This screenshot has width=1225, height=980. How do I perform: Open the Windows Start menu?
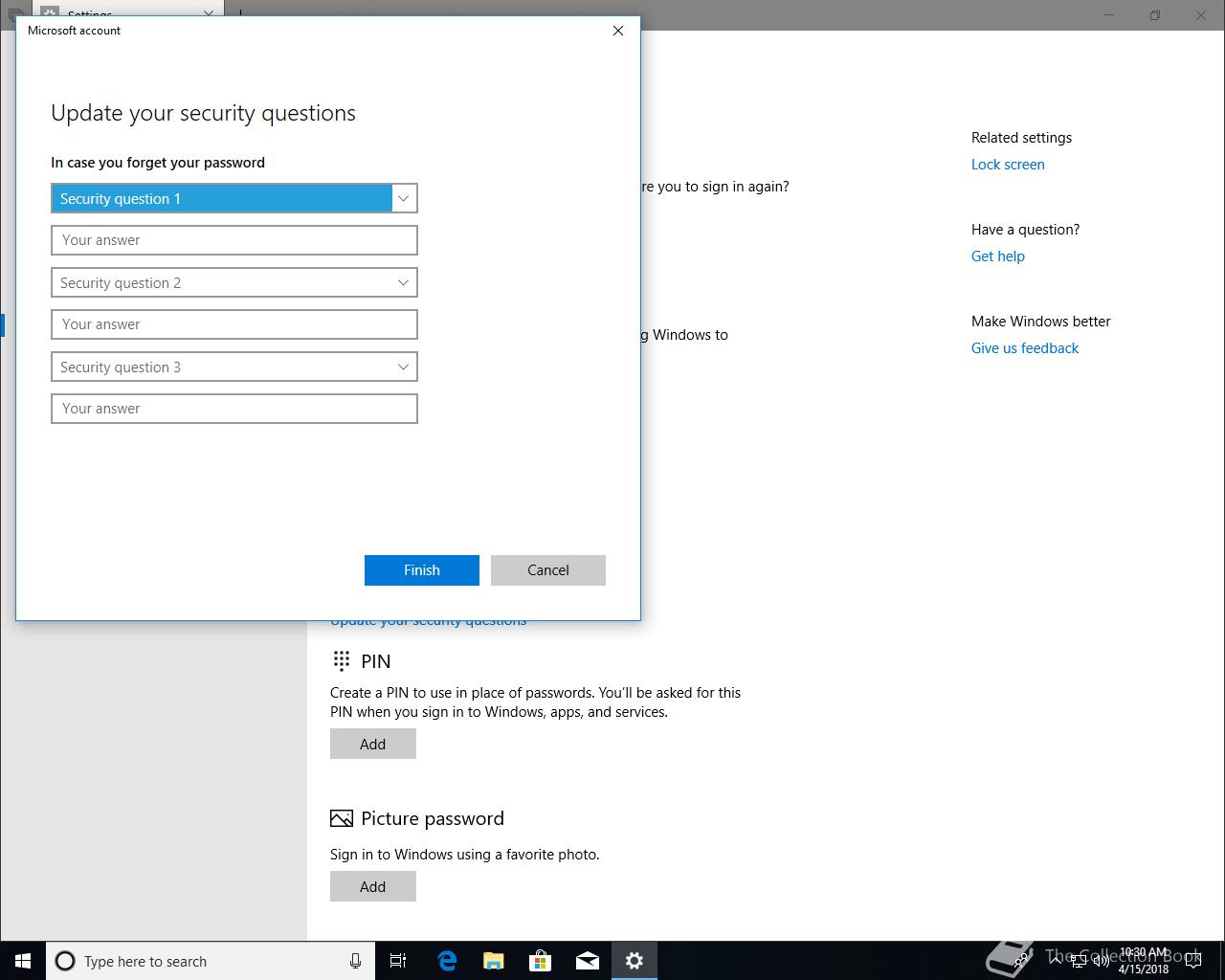coord(23,961)
